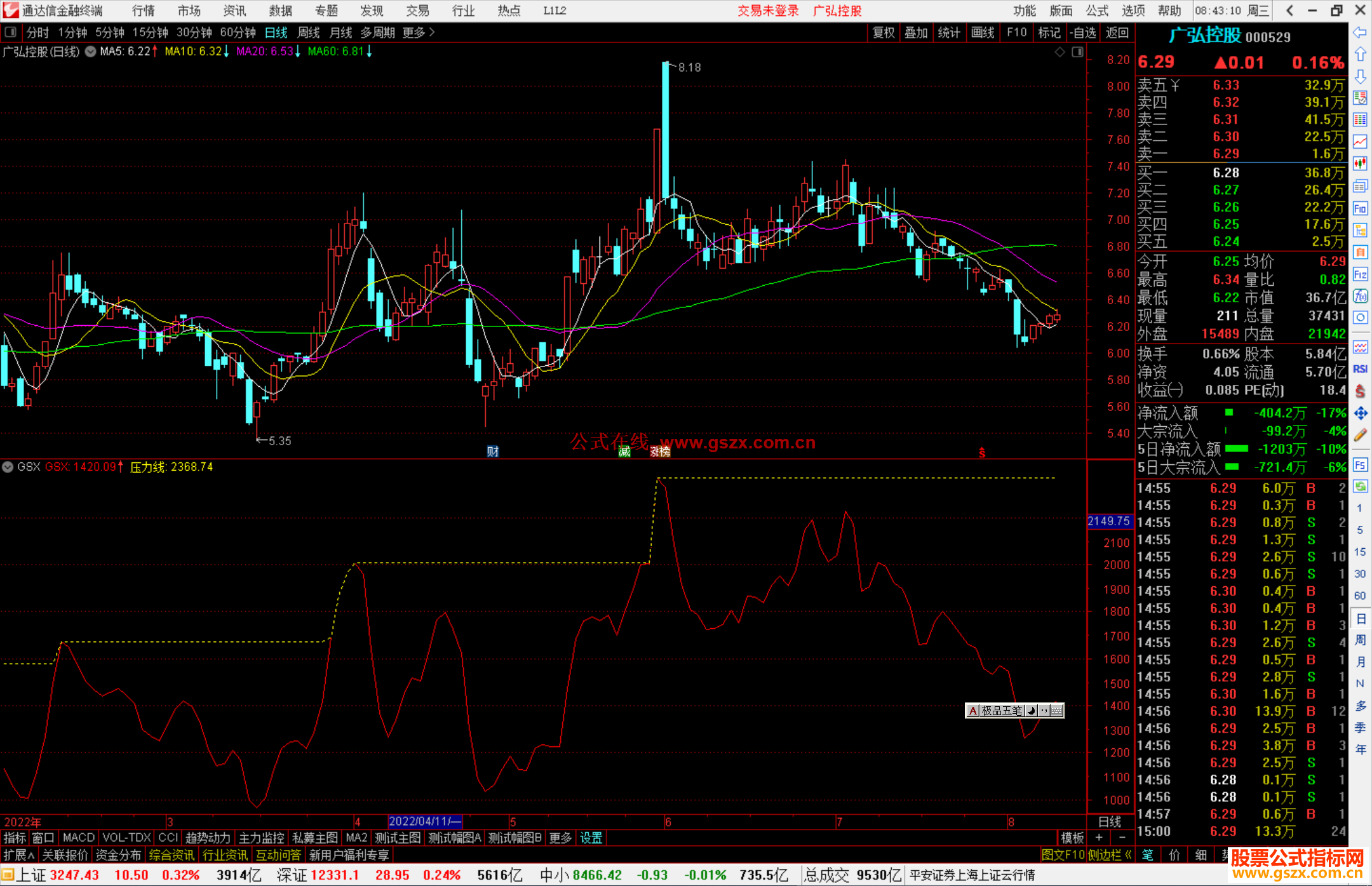This screenshot has height=886, width=1372.
Task: Select the candlestick chart icon in sidebar
Action: (x=1360, y=164)
